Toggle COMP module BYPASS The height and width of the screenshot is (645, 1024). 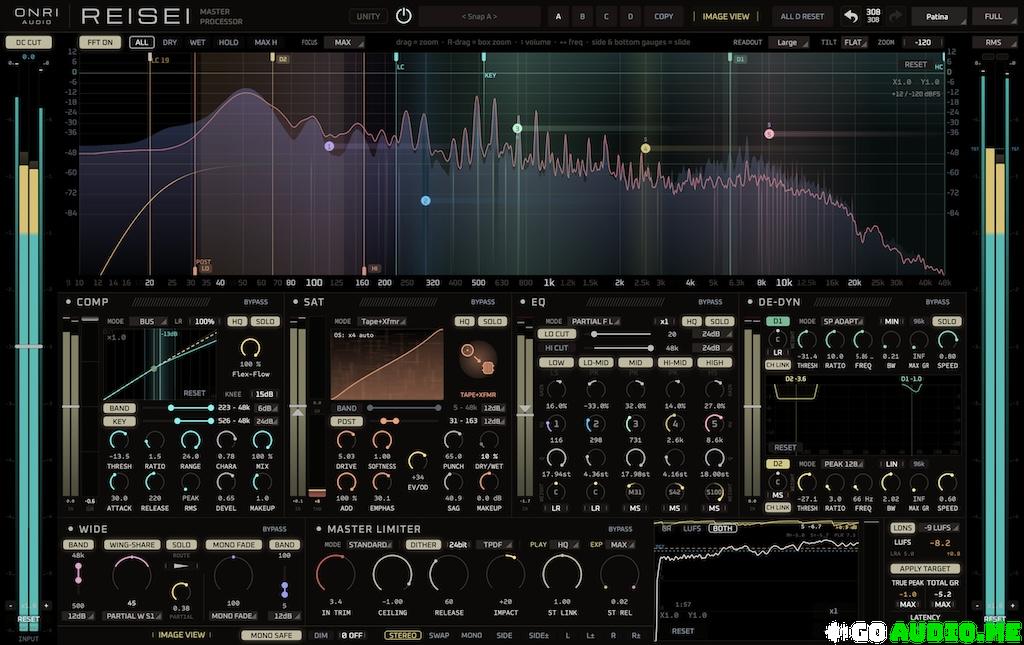coord(255,302)
